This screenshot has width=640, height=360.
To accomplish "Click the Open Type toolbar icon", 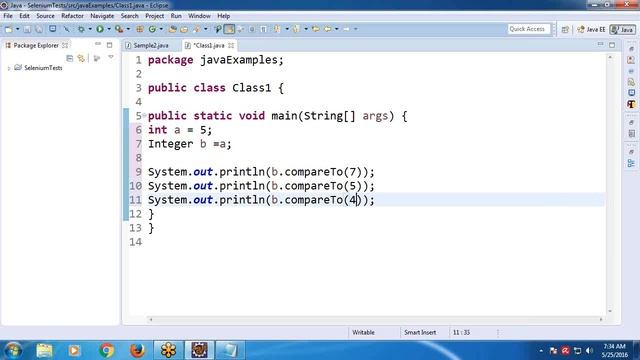I will [x=172, y=29].
